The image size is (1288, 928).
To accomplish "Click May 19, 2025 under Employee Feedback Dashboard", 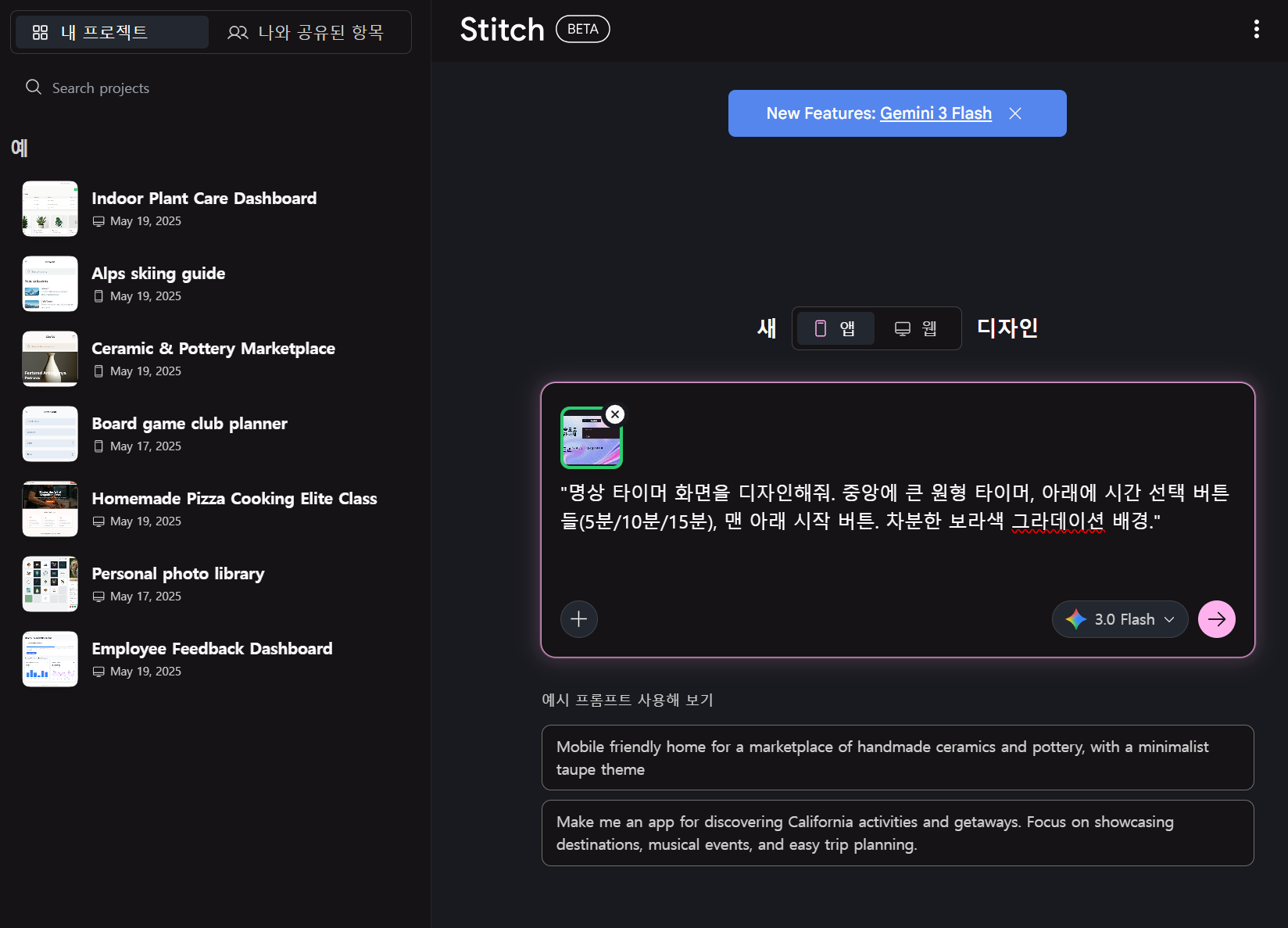I will coord(145,672).
